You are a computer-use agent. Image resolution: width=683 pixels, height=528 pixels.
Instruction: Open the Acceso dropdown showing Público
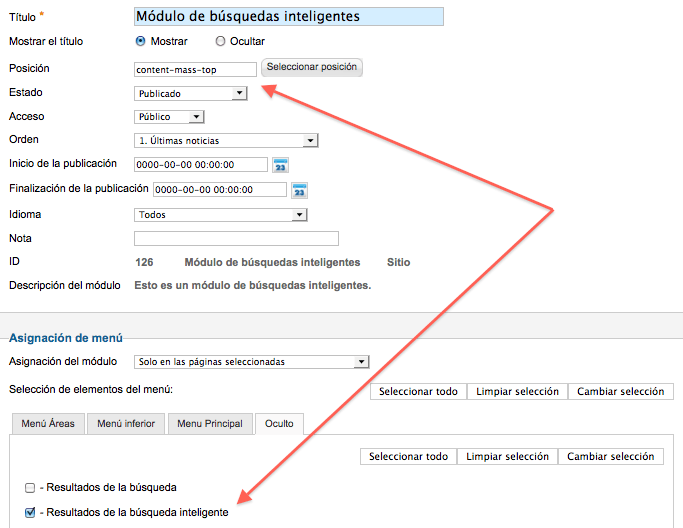(169, 117)
